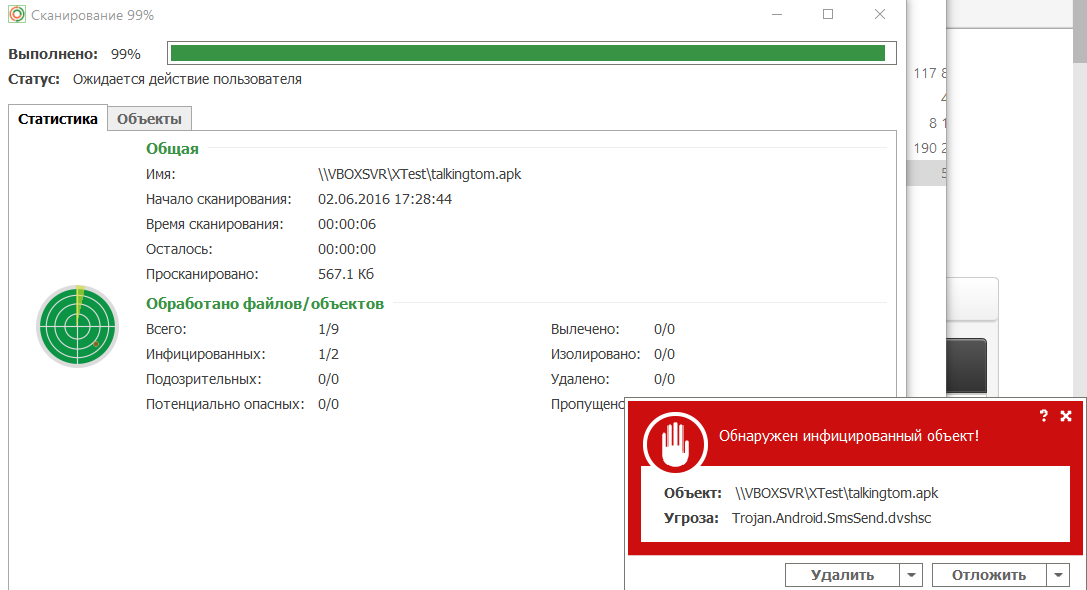Image resolution: width=1087 pixels, height=590 pixels.
Task: Open help via the alert question mark
Action: point(1043,415)
